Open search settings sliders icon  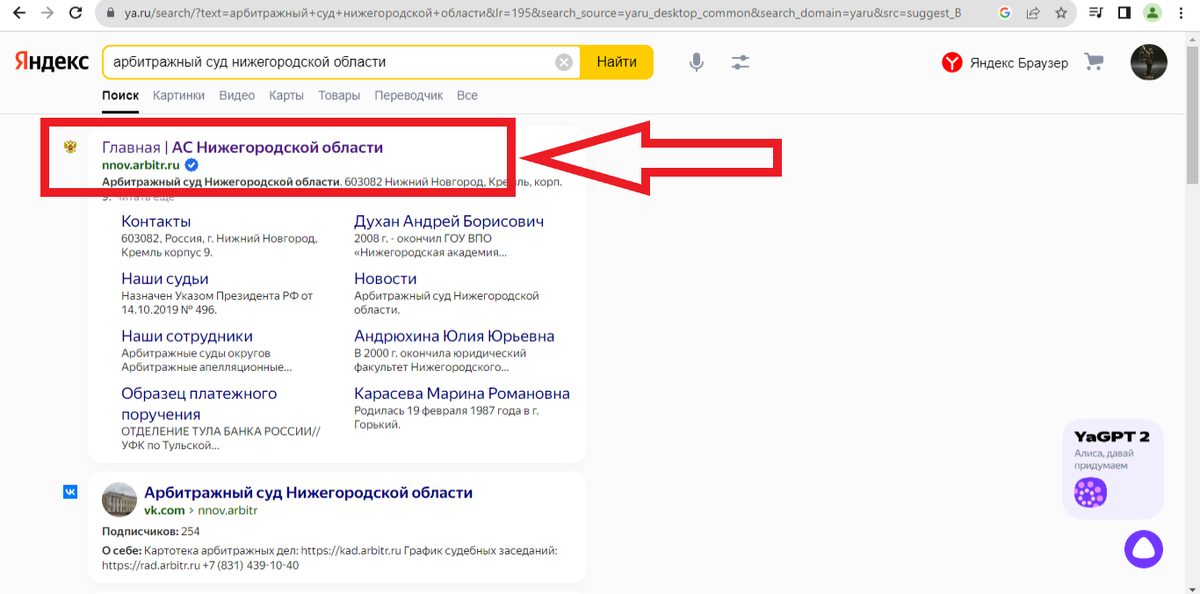tap(740, 62)
